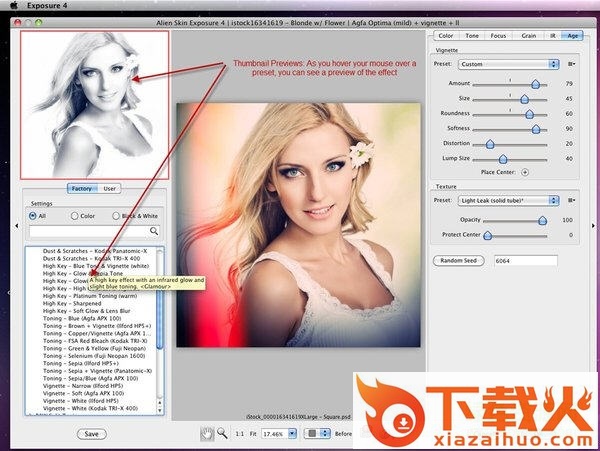Select preset High Key - Sharpened
600x451 pixels.
coord(72,303)
